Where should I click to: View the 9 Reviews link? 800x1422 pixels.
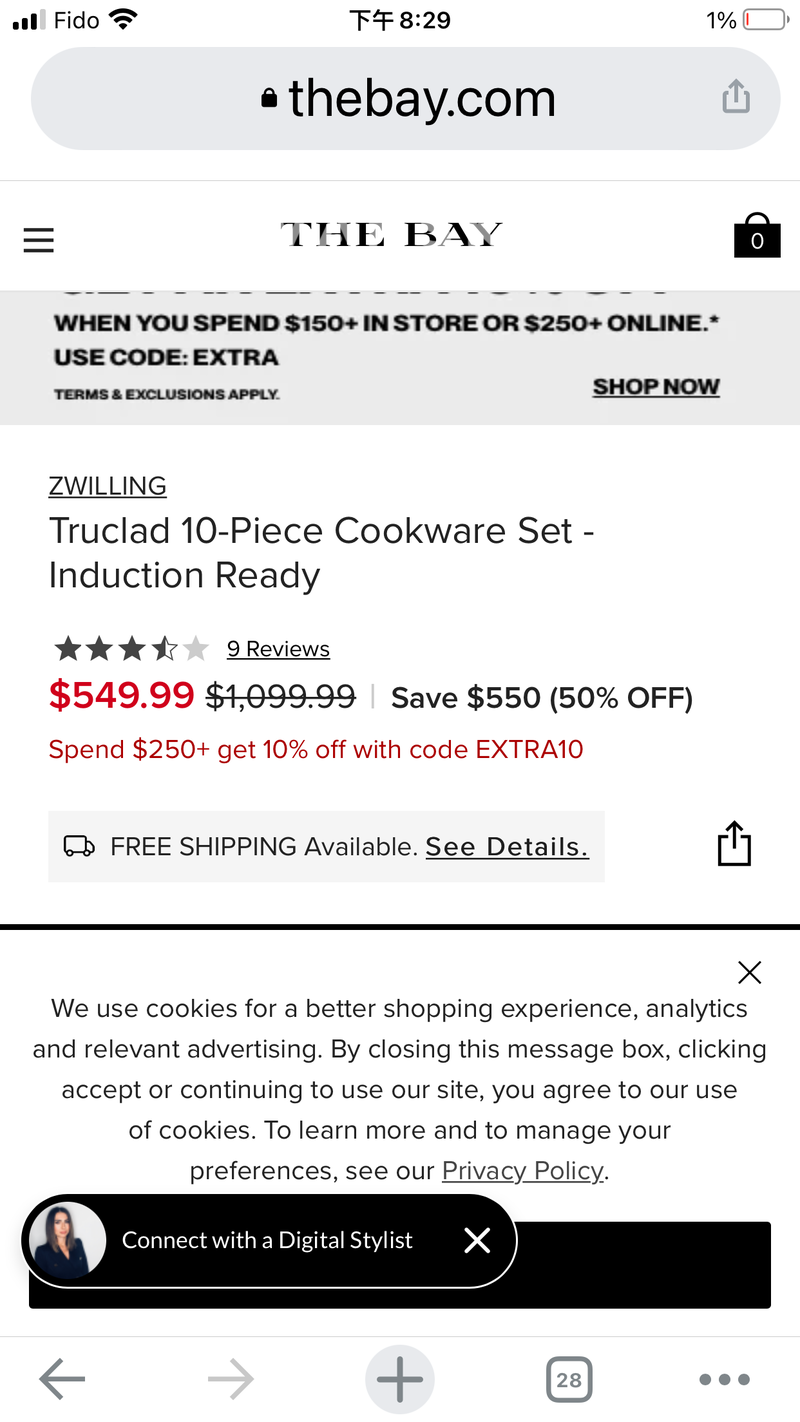[278, 649]
